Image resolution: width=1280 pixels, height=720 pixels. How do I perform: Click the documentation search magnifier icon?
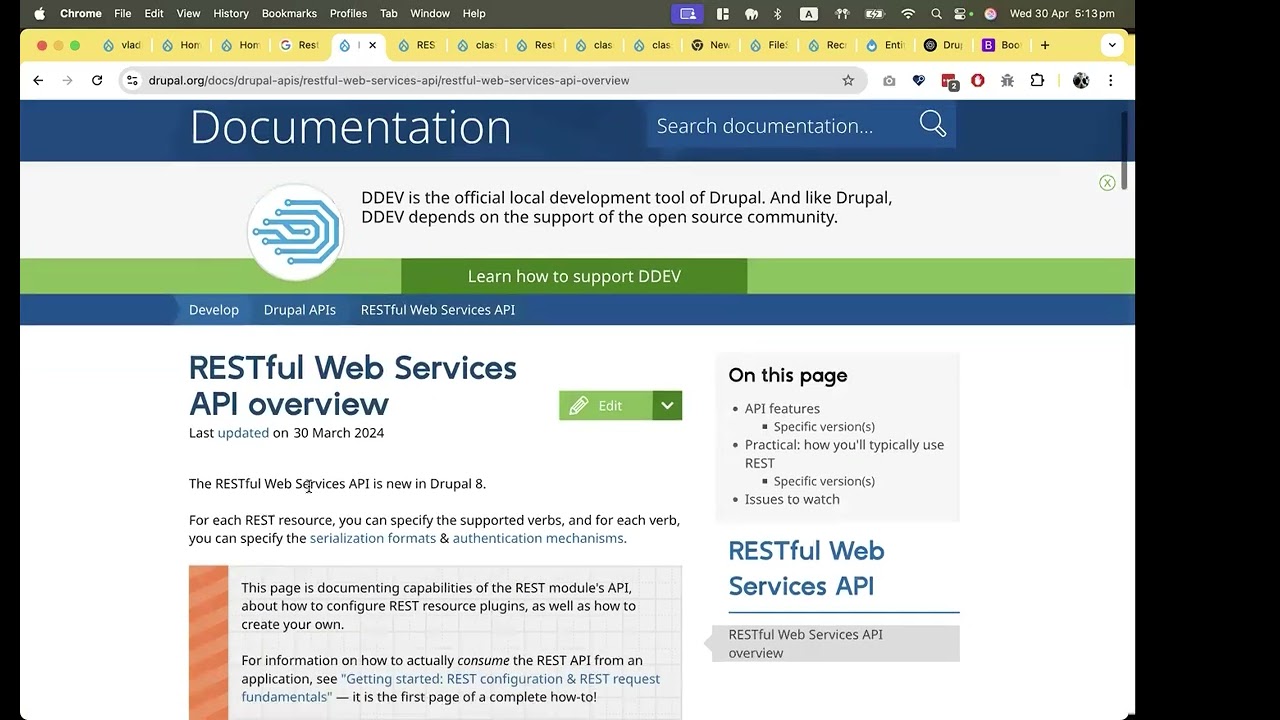coord(933,124)
